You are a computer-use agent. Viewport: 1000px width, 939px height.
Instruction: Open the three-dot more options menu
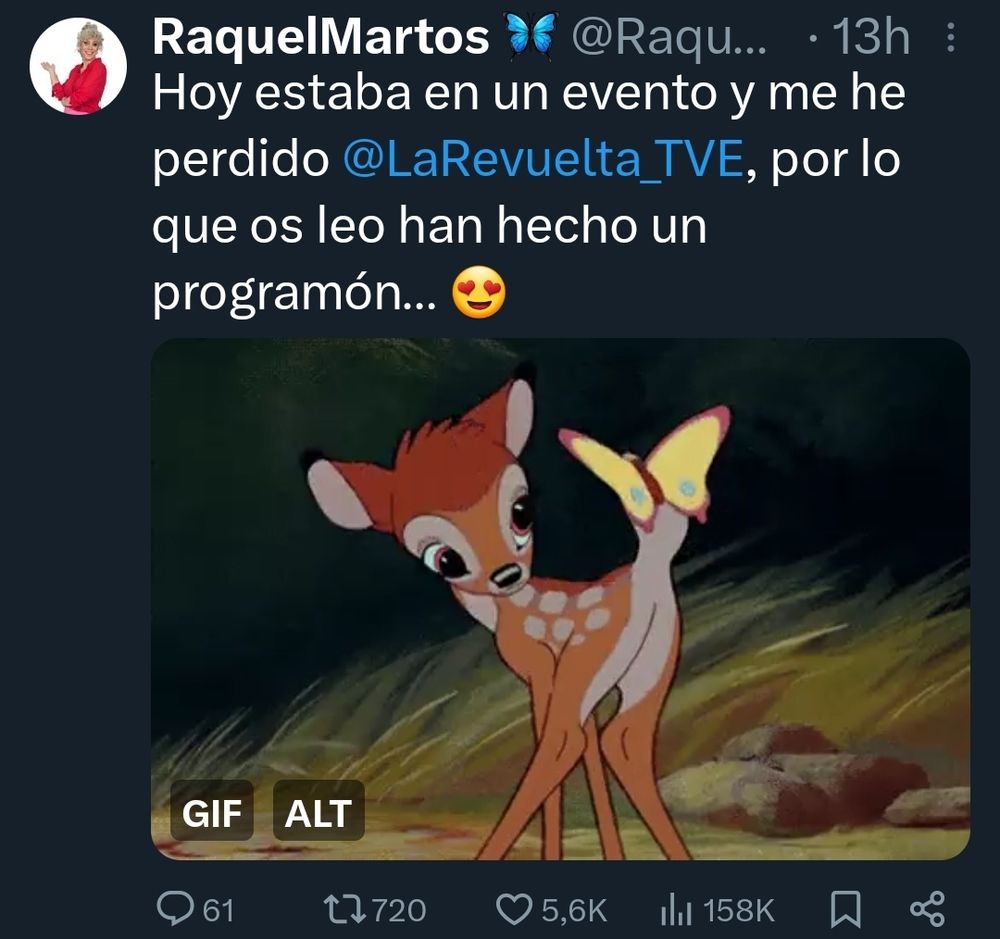pyautogui.click(x=950, y=37)
